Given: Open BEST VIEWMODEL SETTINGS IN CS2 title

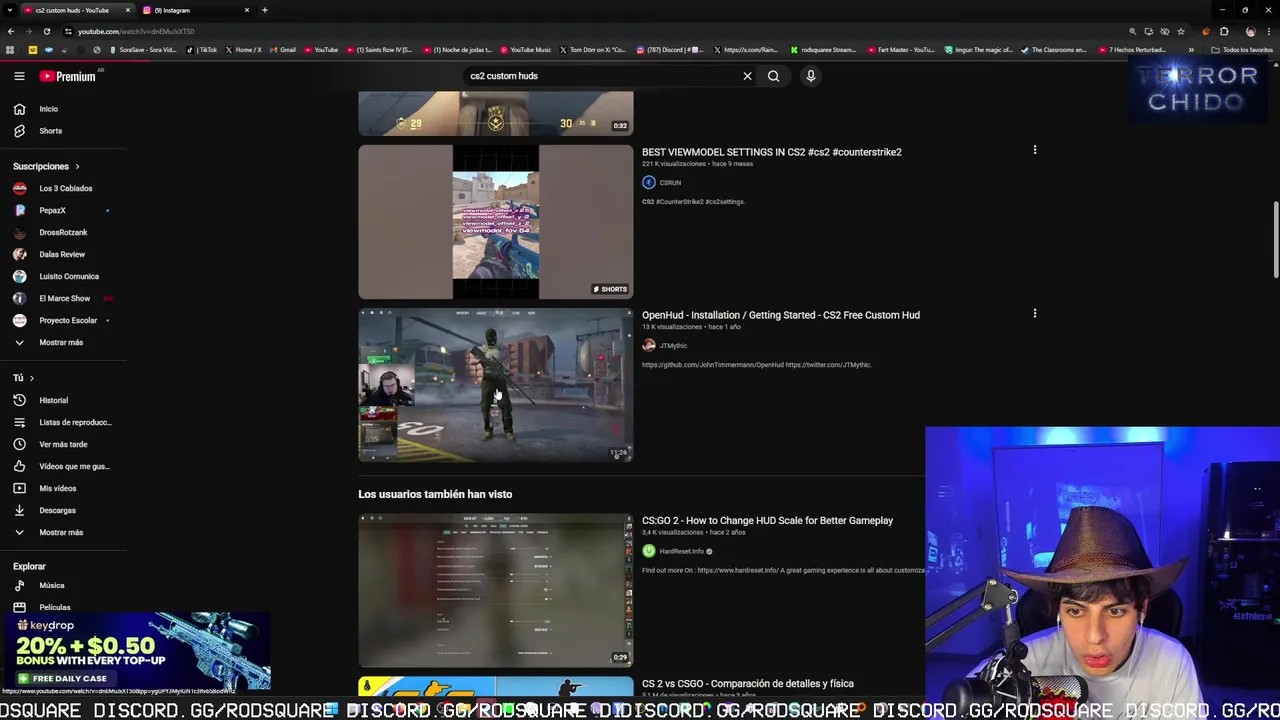Looking at the screenshot, I should pyautogui.click(x=771, y=152).
